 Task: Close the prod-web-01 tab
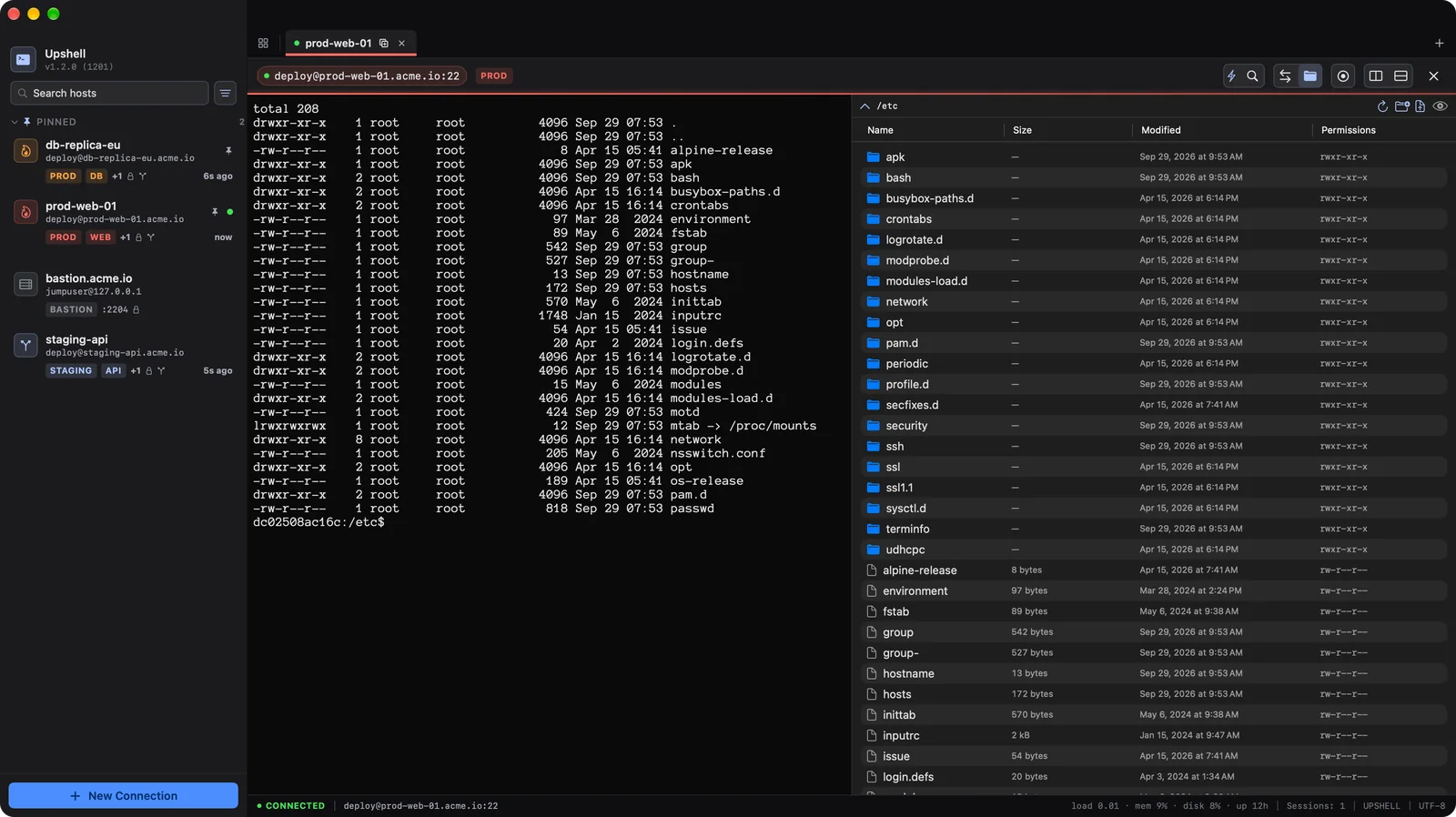coord(401,43)
